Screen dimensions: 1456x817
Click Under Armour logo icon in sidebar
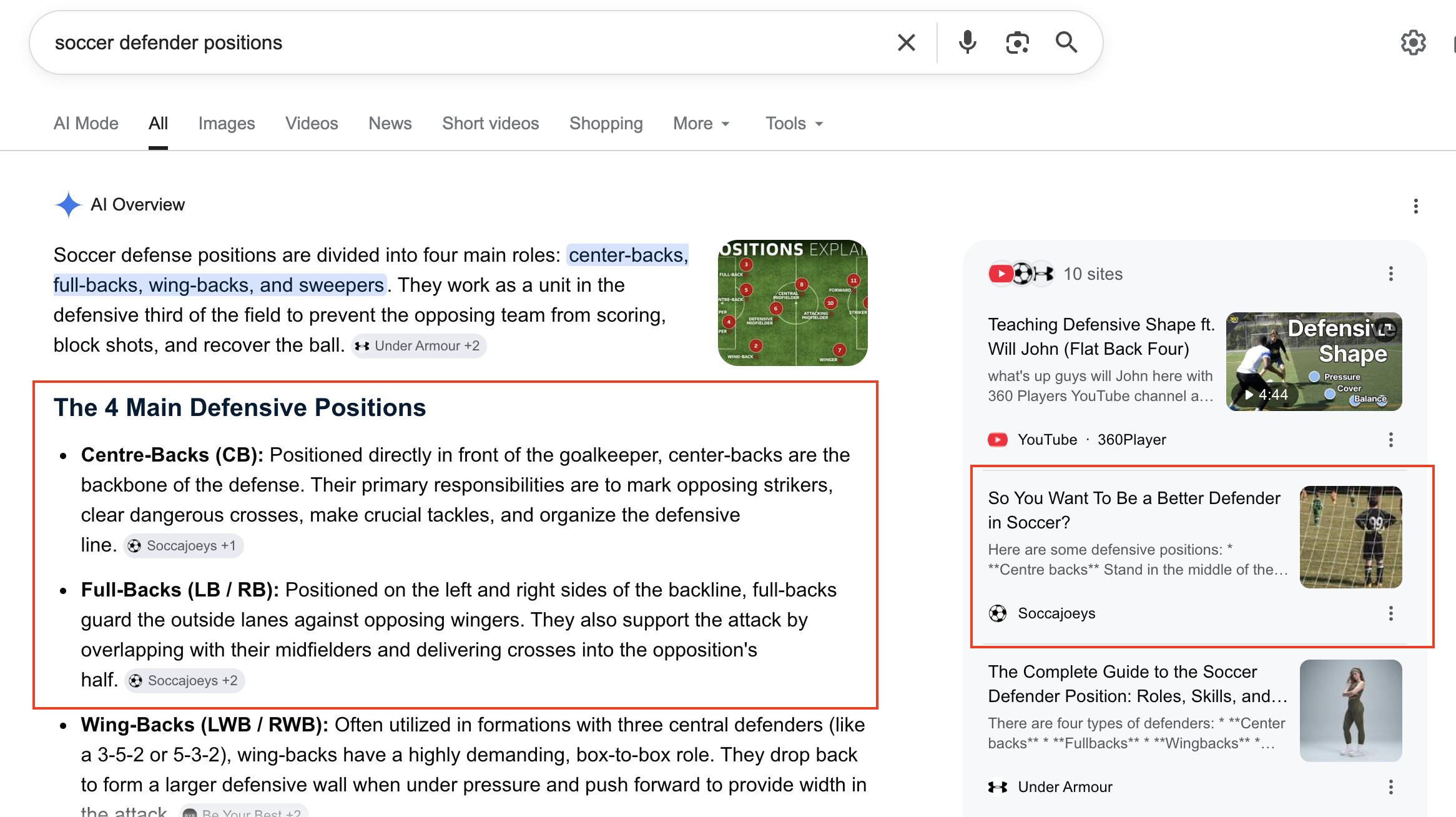(x=998, y=787)
